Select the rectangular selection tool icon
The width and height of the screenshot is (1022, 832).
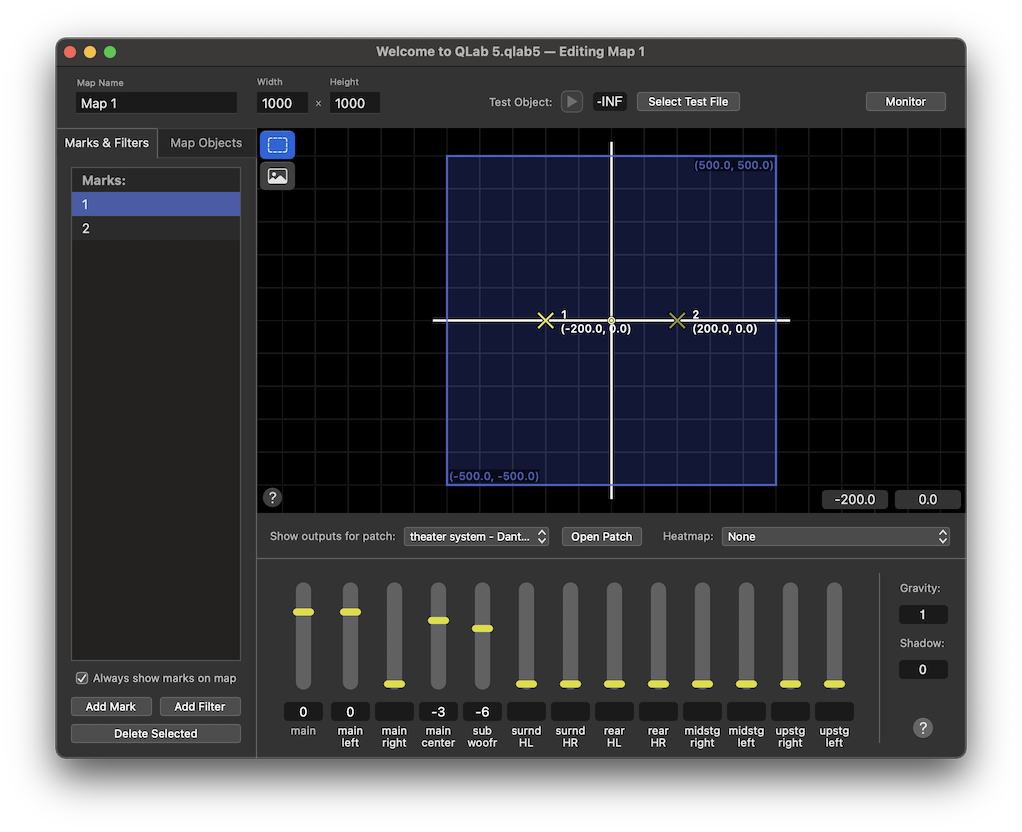click(x=277, y=145)
